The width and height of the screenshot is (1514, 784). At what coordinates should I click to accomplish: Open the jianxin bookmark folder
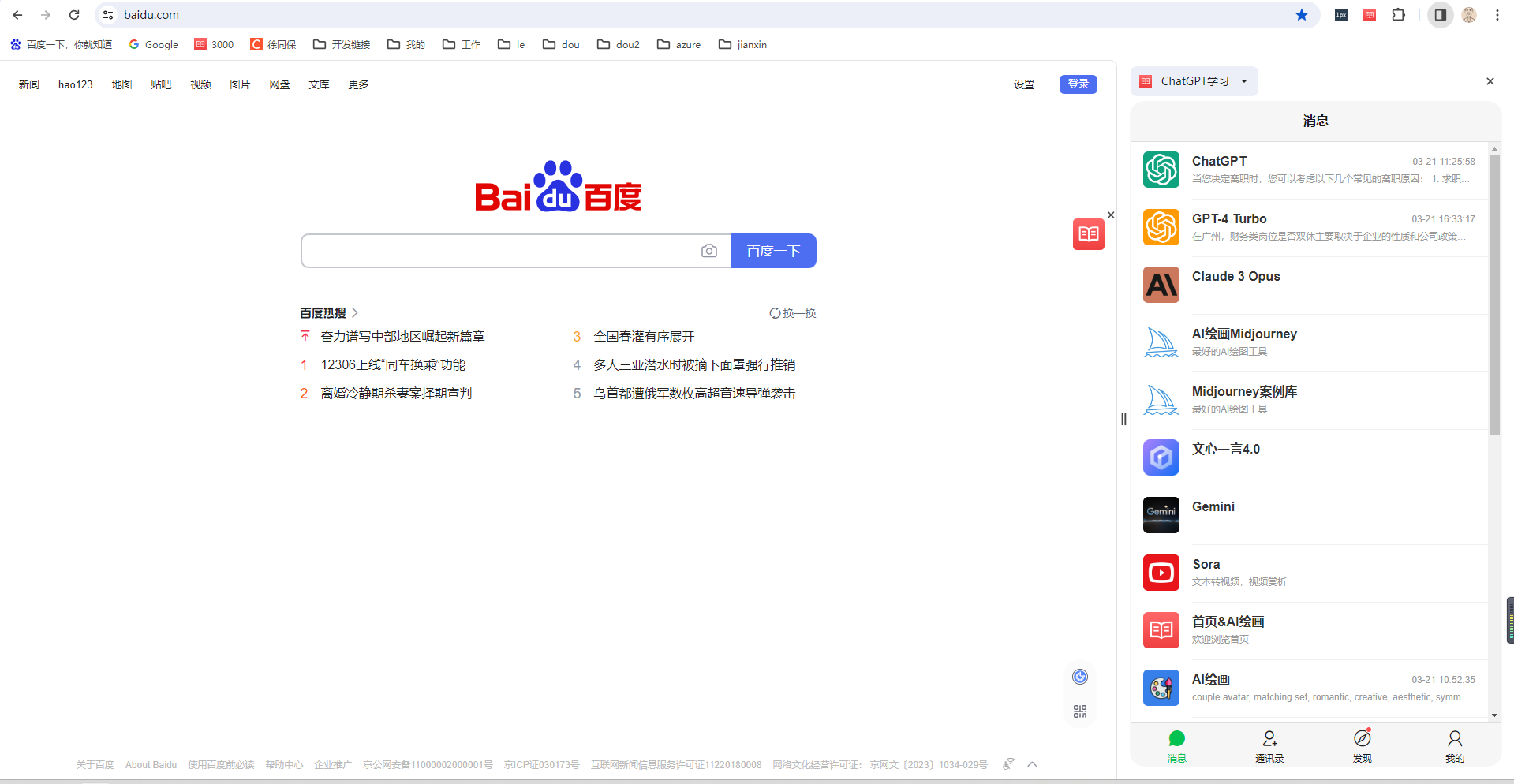(743, 45)
